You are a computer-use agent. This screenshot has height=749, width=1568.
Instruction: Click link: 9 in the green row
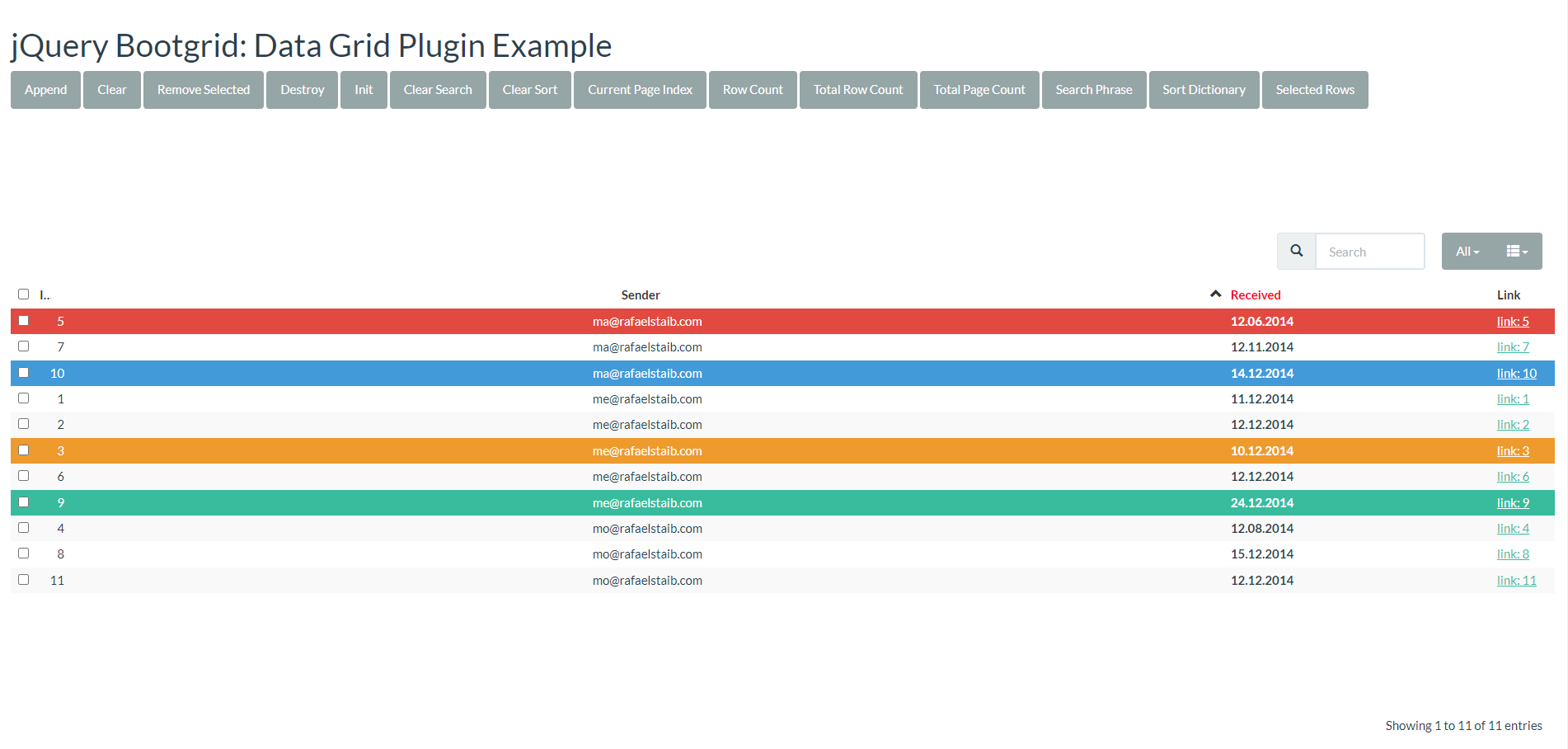(1513, 503)
